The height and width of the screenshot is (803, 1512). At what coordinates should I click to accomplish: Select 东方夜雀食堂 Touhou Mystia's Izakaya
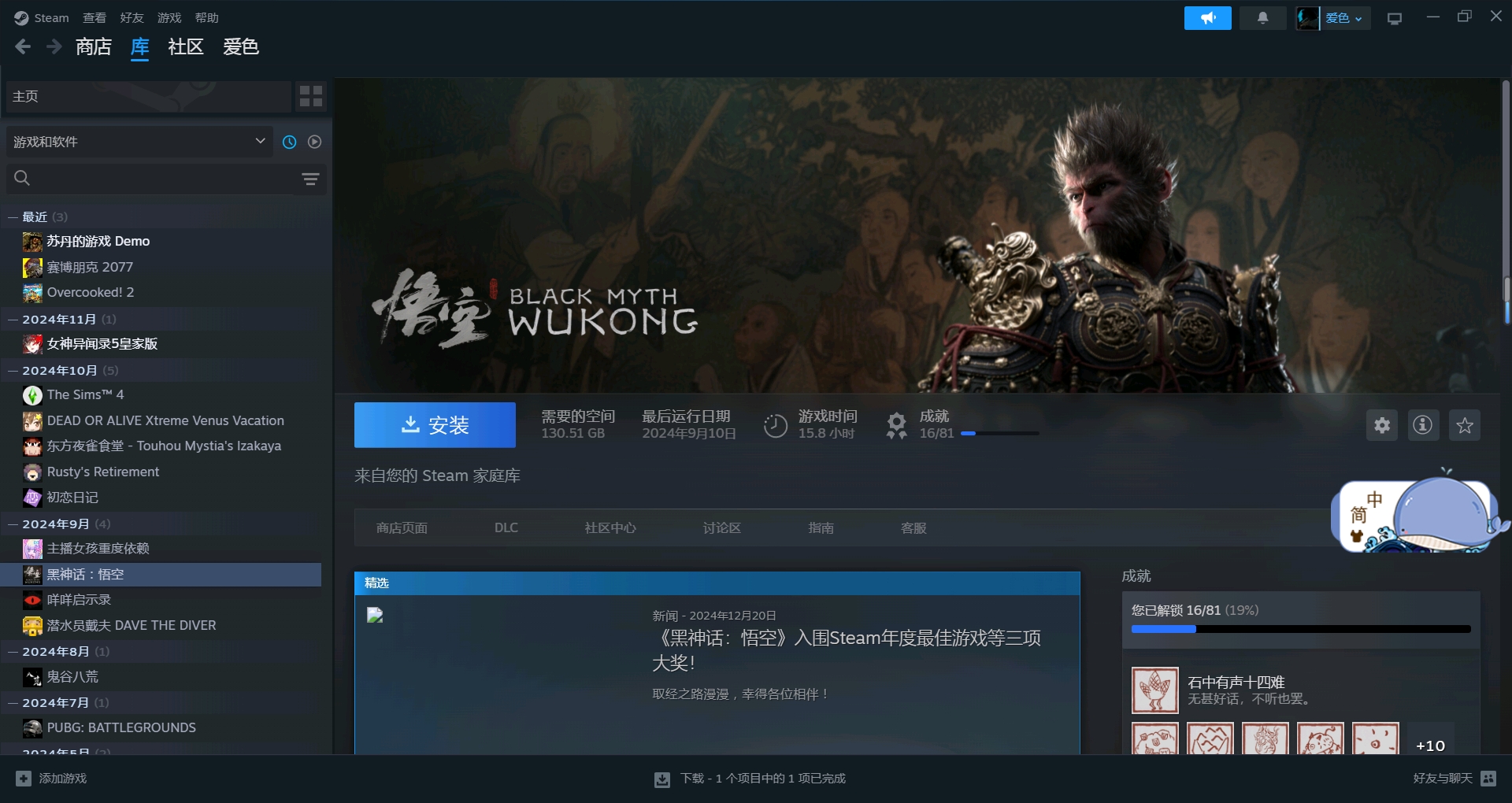point(161,446)
